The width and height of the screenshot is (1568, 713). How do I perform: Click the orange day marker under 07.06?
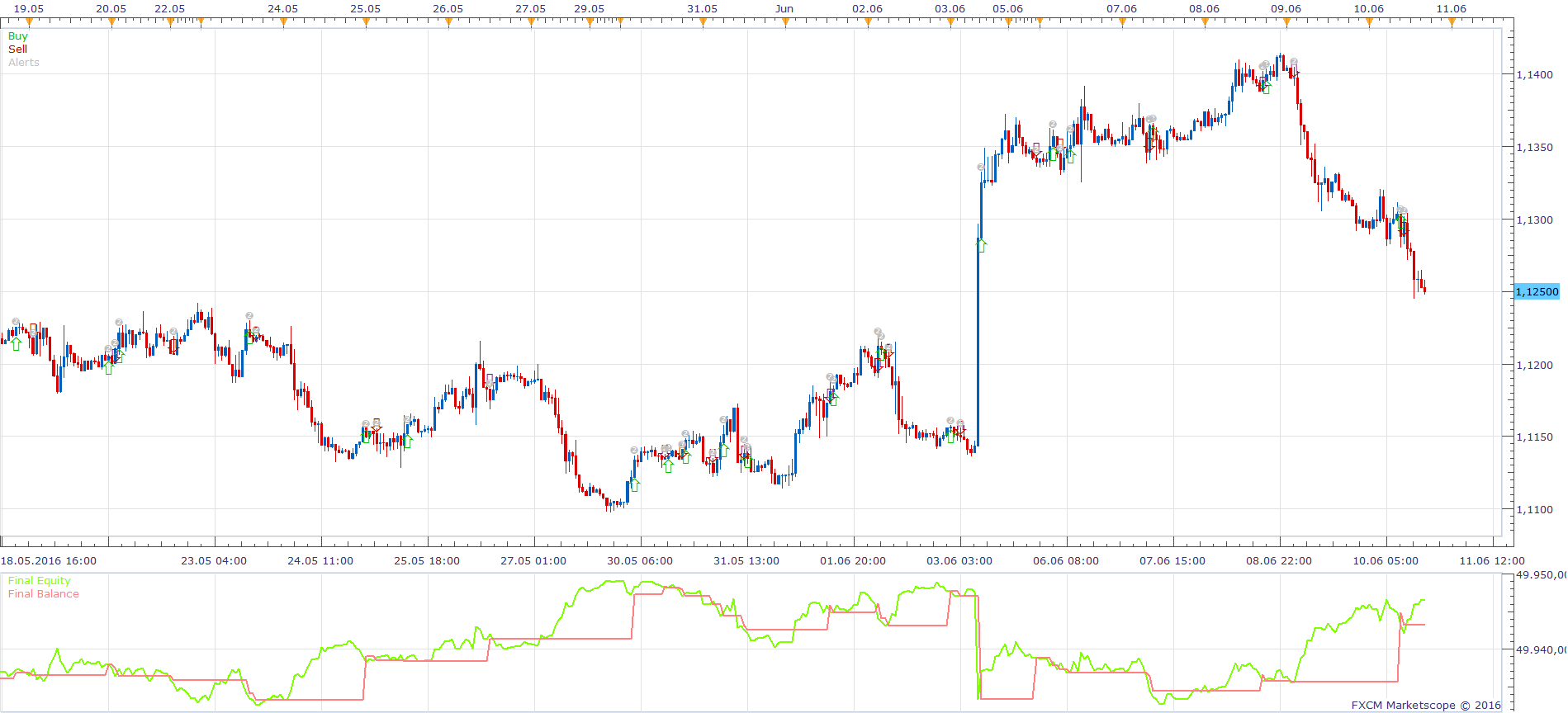(x=1122, y=23)
